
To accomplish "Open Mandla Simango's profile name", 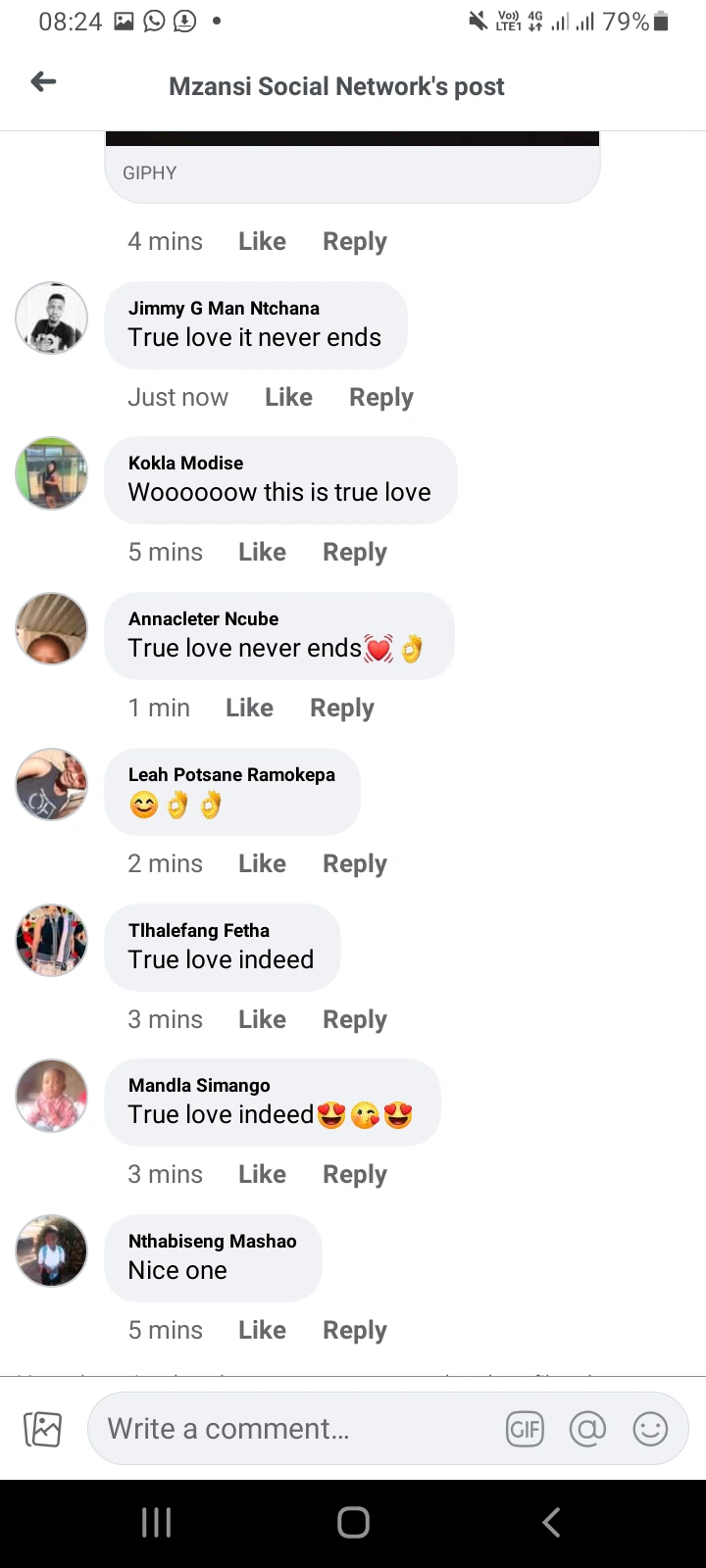I will 199,1085.
